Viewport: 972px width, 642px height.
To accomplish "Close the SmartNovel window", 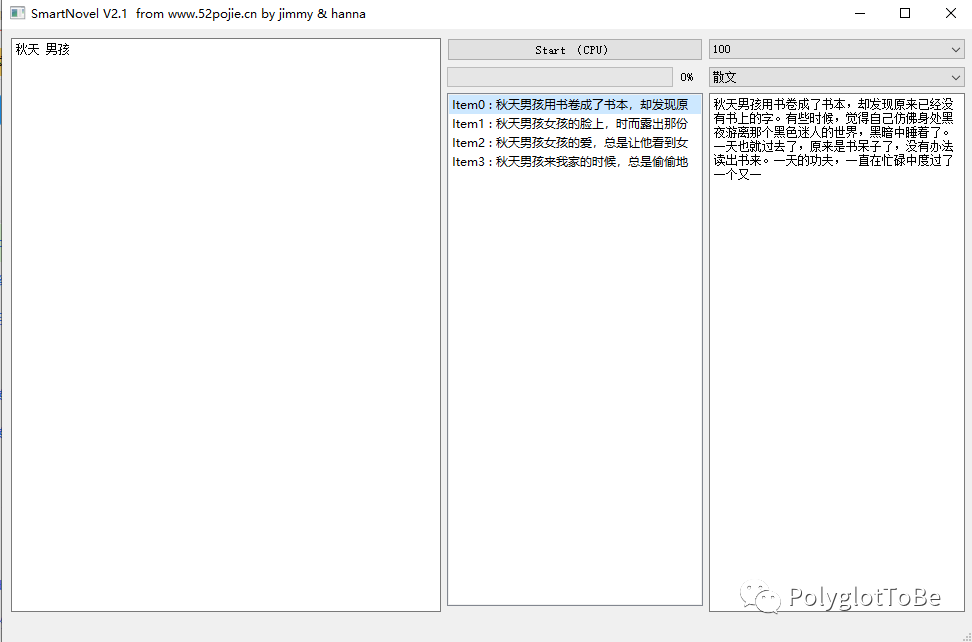I will point(950,13).
